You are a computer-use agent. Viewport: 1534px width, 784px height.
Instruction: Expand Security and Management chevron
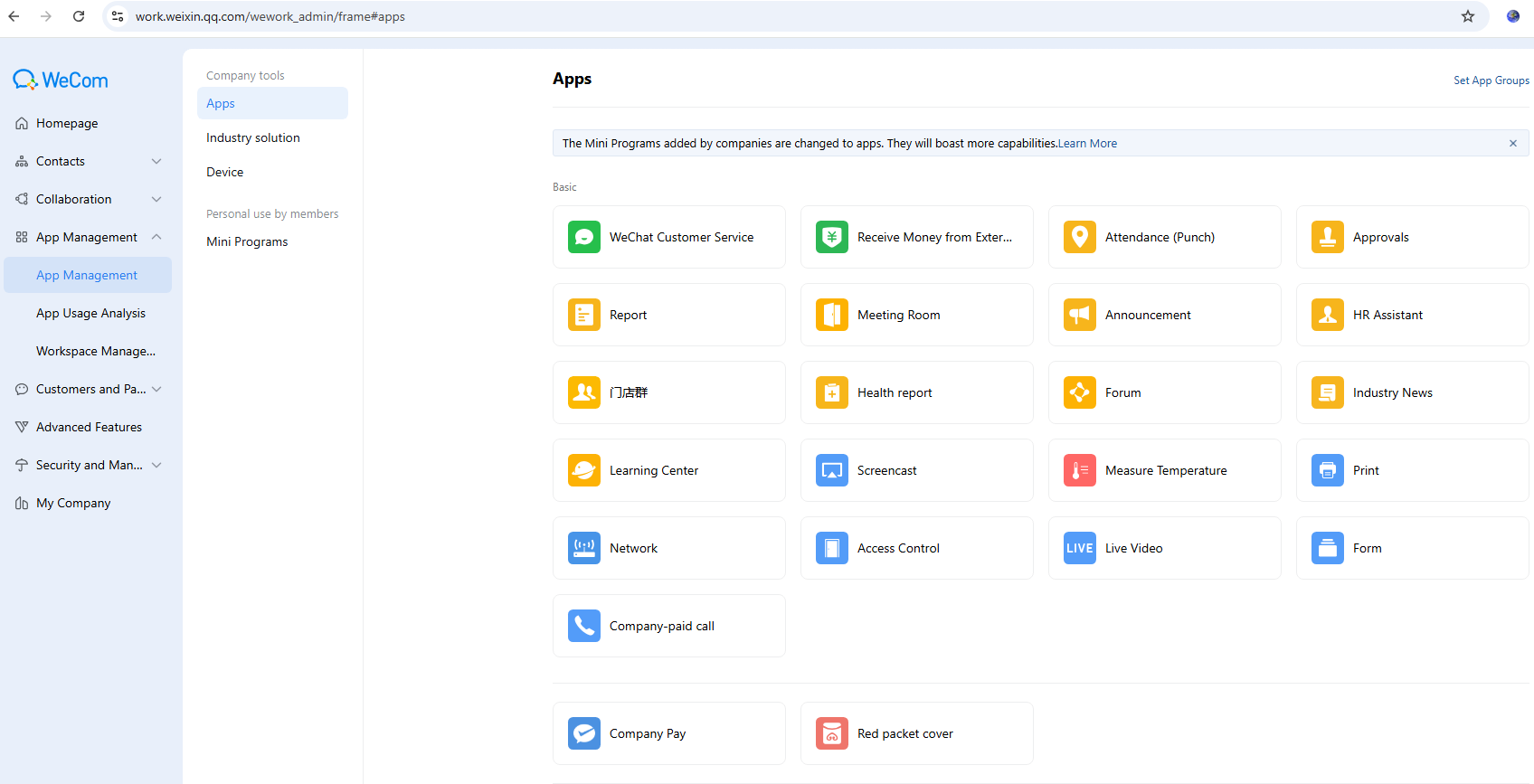click(x=156, y=465)
